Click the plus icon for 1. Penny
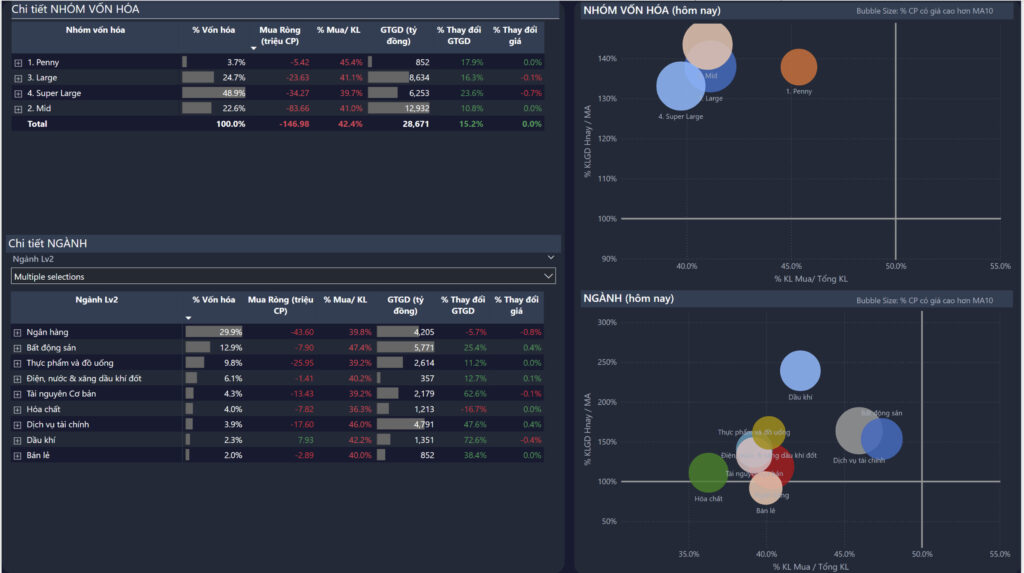The image size is (1024, 573). point(18,63)
